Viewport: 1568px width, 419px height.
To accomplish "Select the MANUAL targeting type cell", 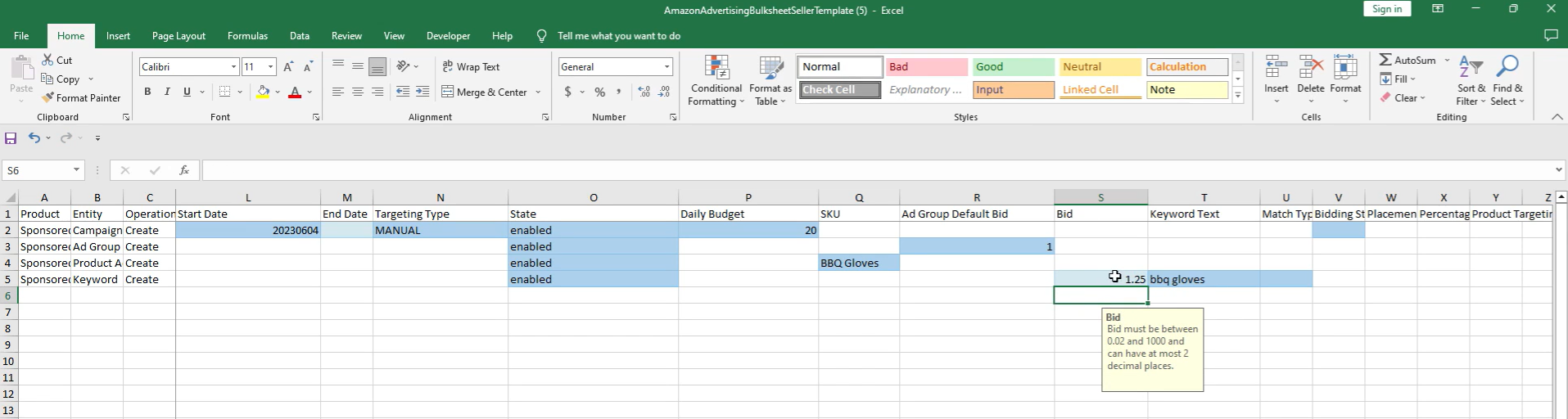I will click(x=441, y=230).
